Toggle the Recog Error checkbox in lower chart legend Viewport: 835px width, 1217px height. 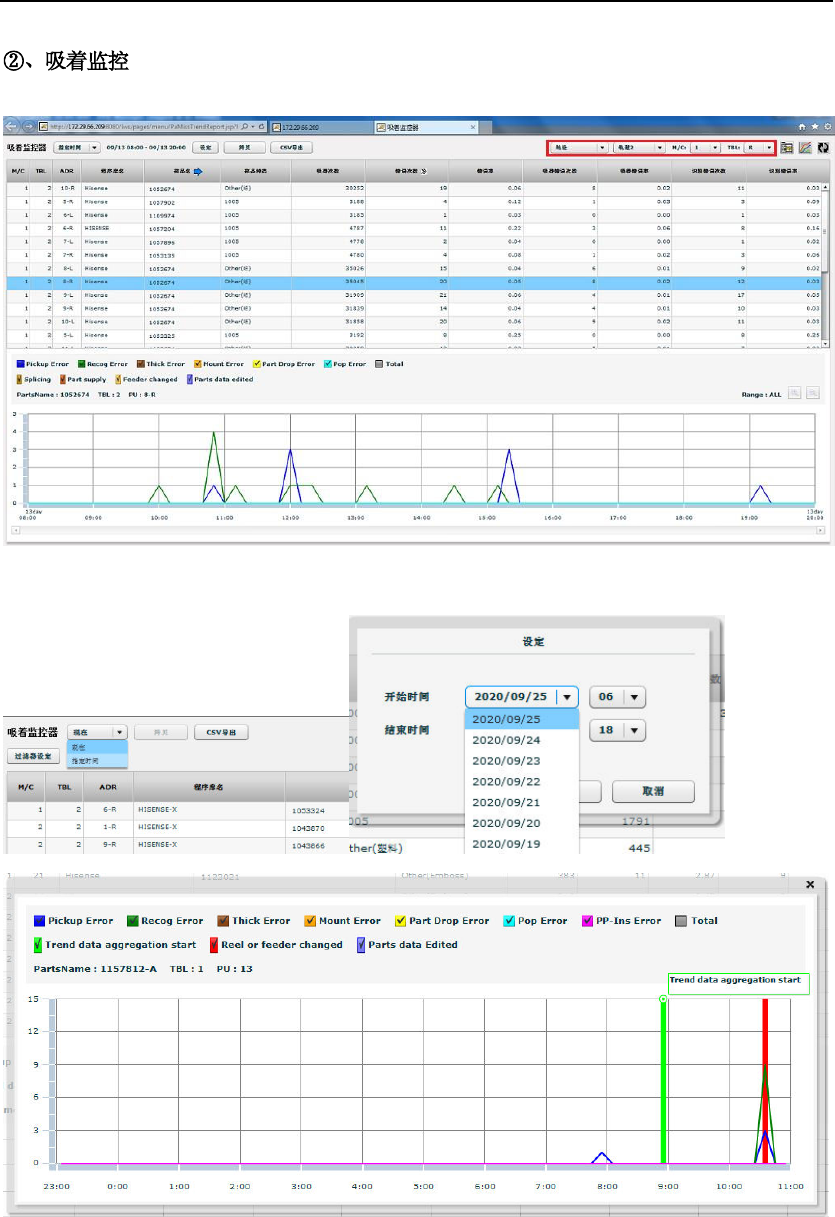[132, 921]
